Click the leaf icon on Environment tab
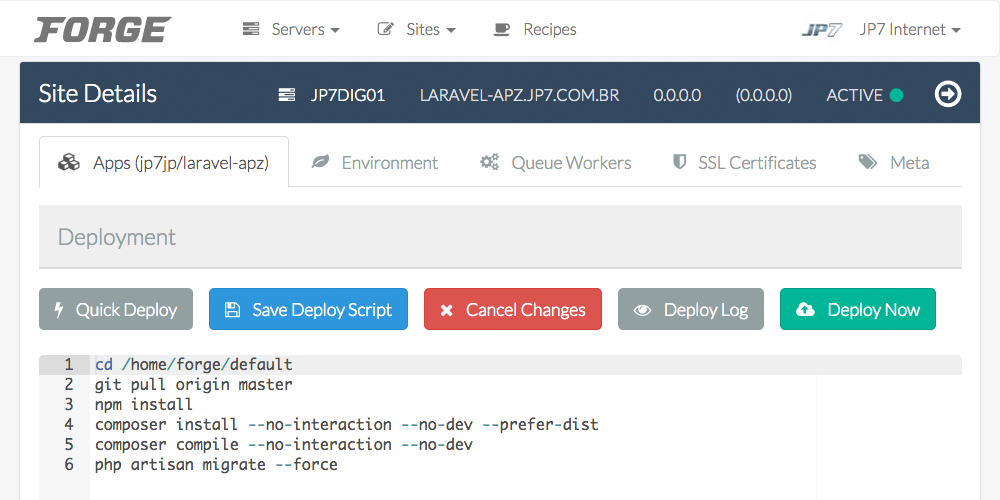Screen dimensions: 1000x500 (x=320, y=162)
